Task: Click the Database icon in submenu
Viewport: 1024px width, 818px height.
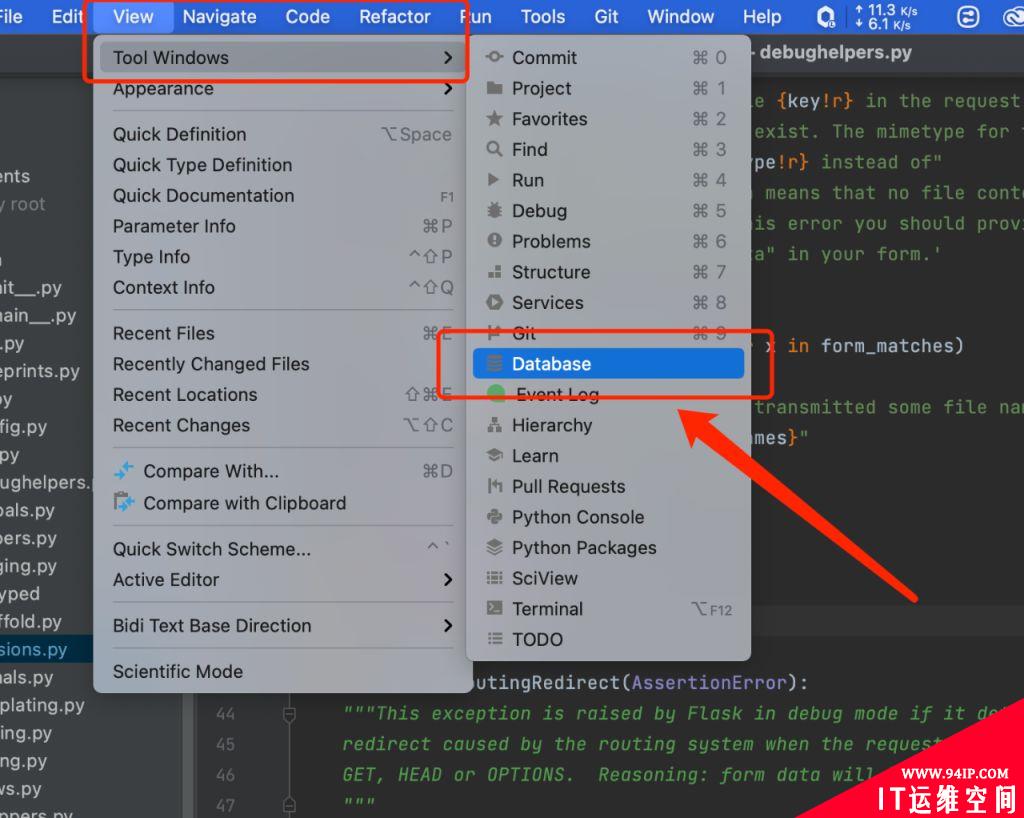Action: 495,364
